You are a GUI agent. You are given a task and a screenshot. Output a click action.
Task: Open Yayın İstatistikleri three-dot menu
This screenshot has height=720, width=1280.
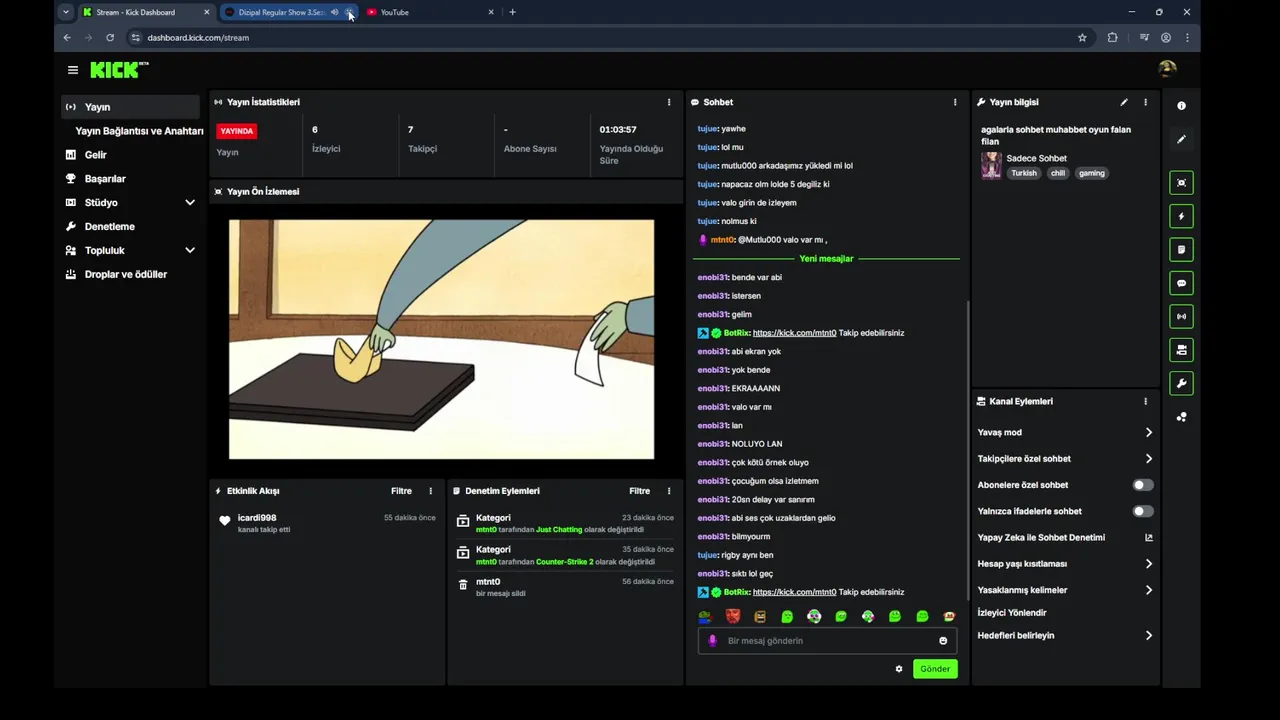pos(669,102)
